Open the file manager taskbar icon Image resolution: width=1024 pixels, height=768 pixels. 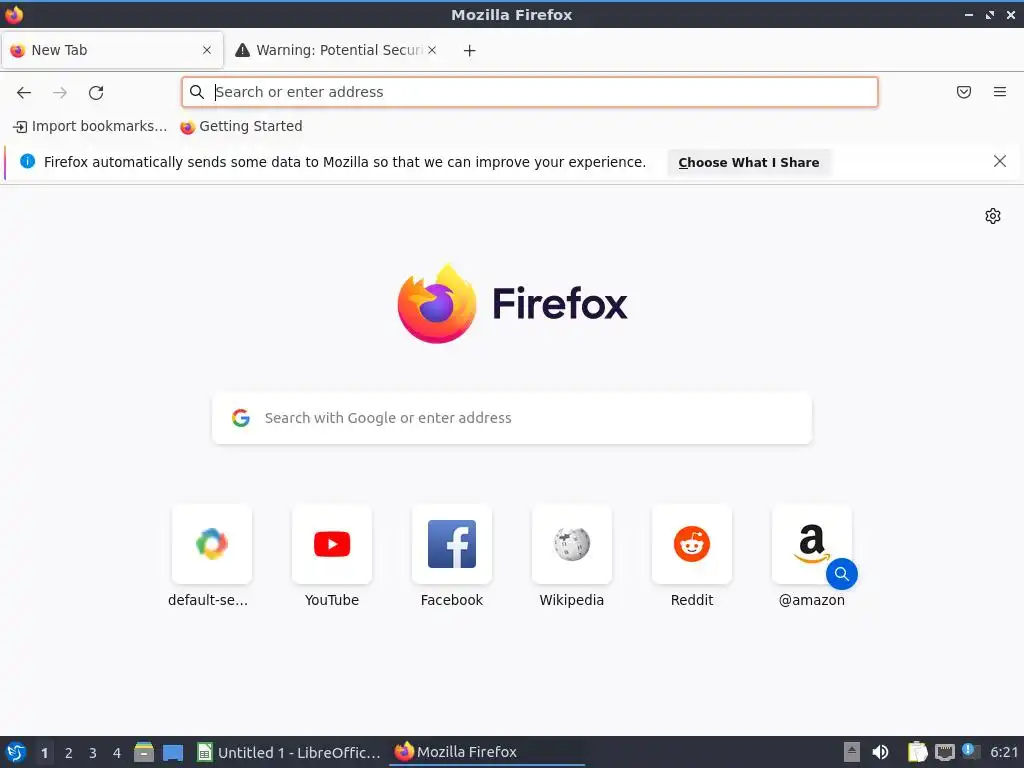[144, 752]
